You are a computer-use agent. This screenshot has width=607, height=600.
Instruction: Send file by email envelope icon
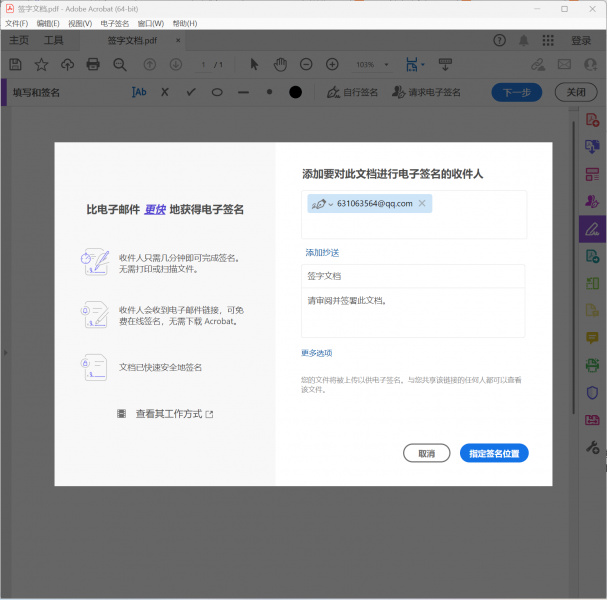[564, 64]
